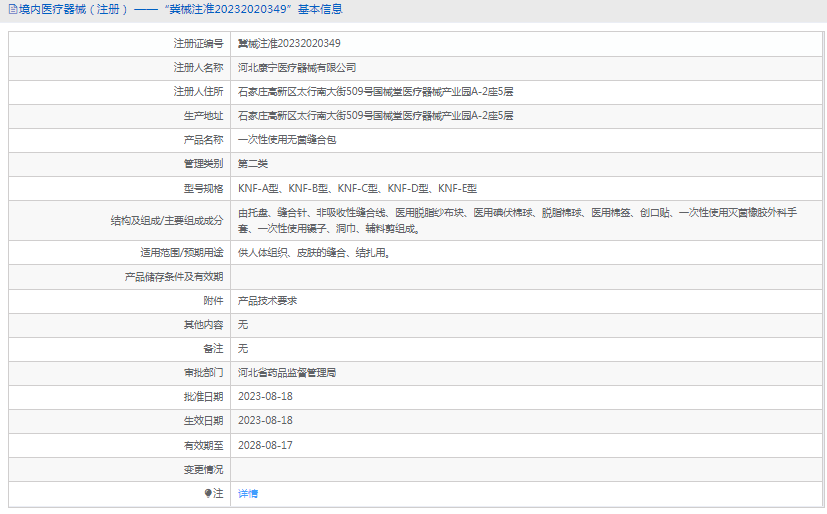Click the bulb icon next to 注 label

click(208, 493)
